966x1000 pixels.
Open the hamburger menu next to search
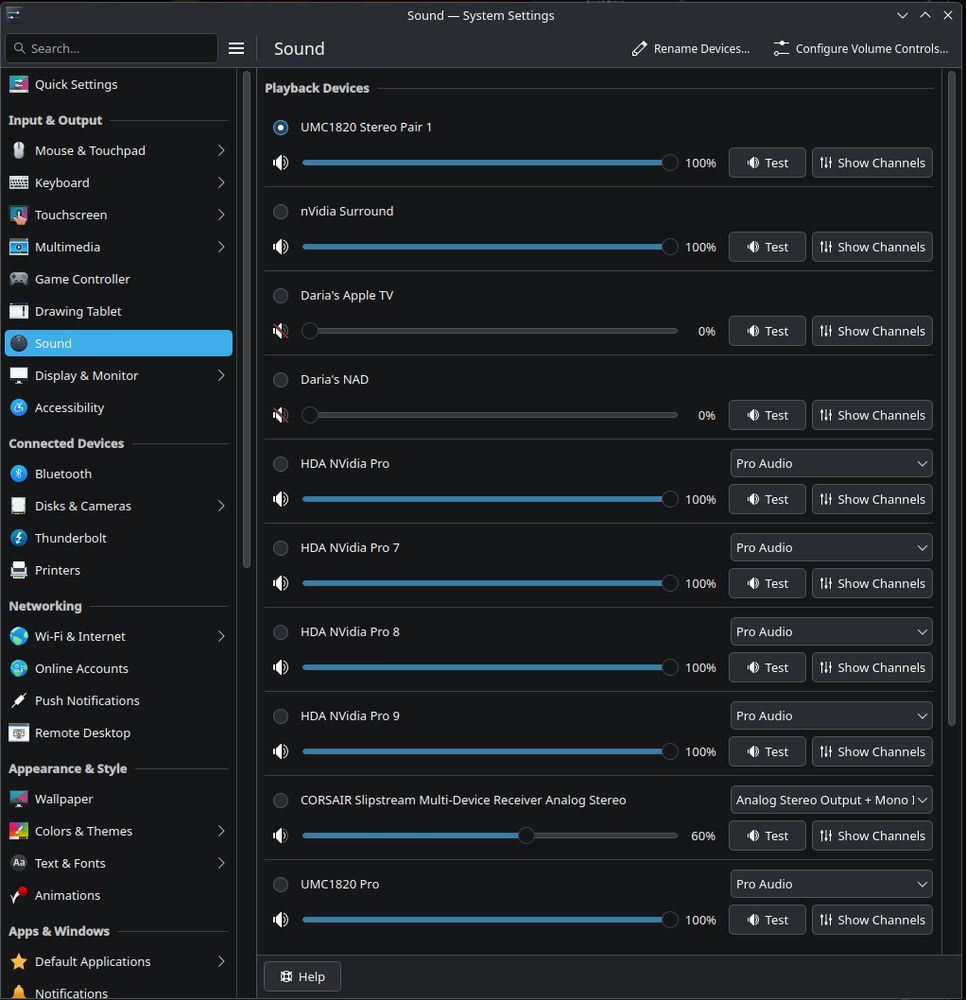(x=237, y=48)
